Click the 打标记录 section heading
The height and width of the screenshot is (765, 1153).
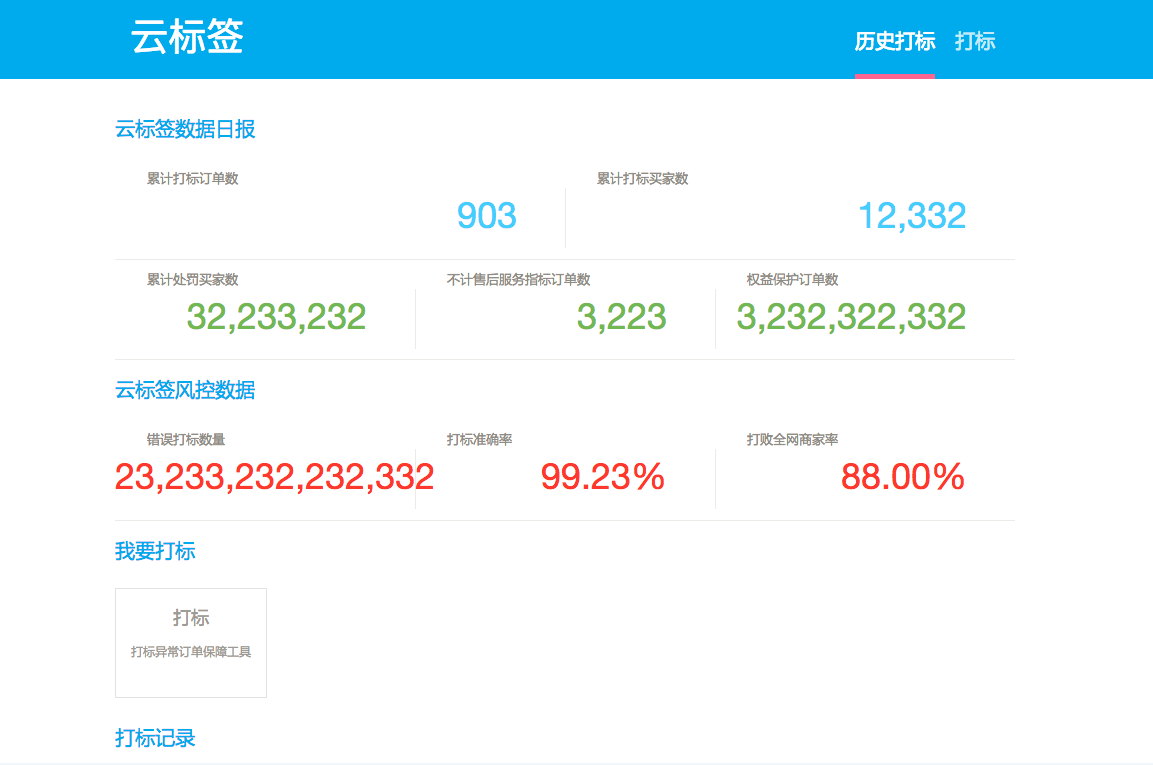tap(156, 737)
